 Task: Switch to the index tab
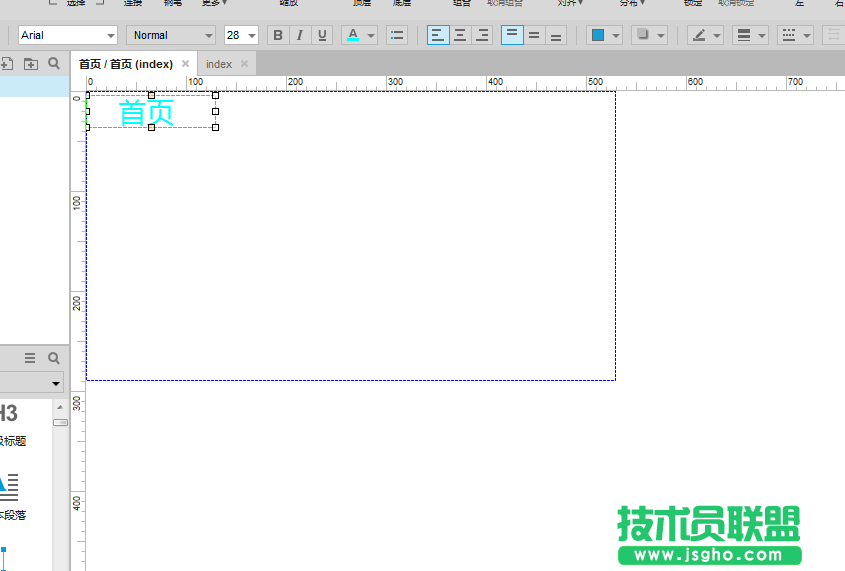[219, 64]
